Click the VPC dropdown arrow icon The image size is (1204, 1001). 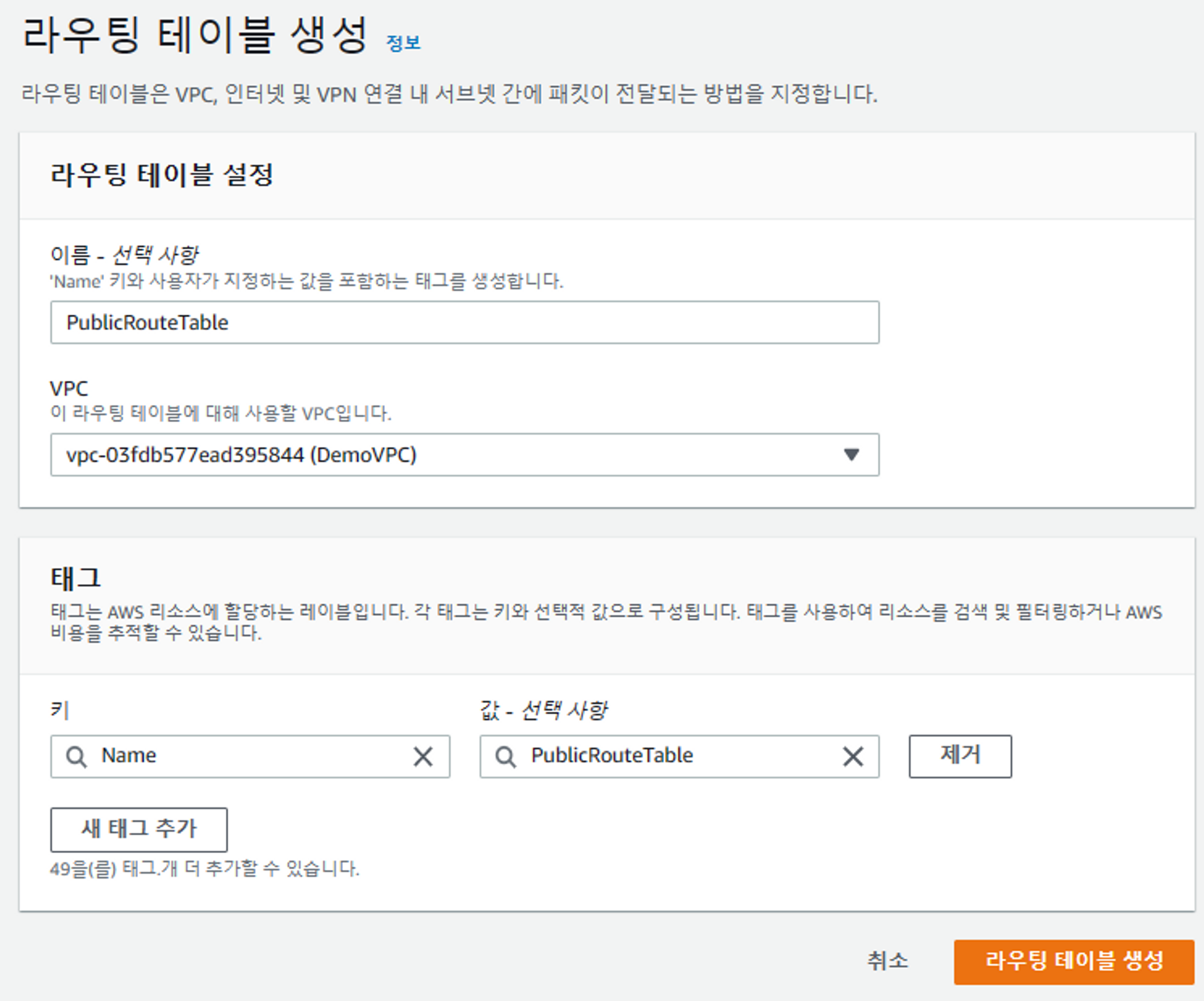click(x=850, y=455)
